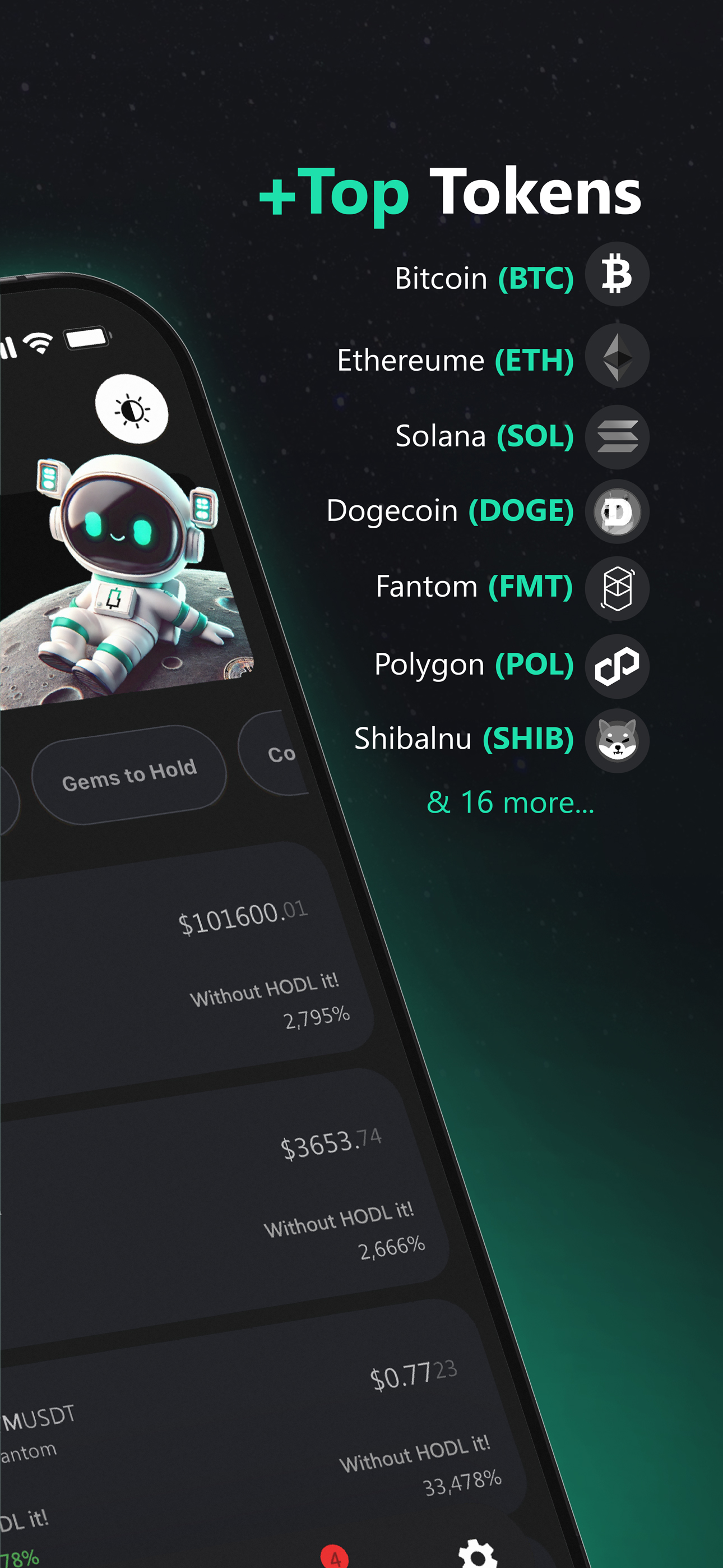The height and width of the screenshot is (1568, 723).
Task: Open the & 16 more... link
Action: click(510, 803)
